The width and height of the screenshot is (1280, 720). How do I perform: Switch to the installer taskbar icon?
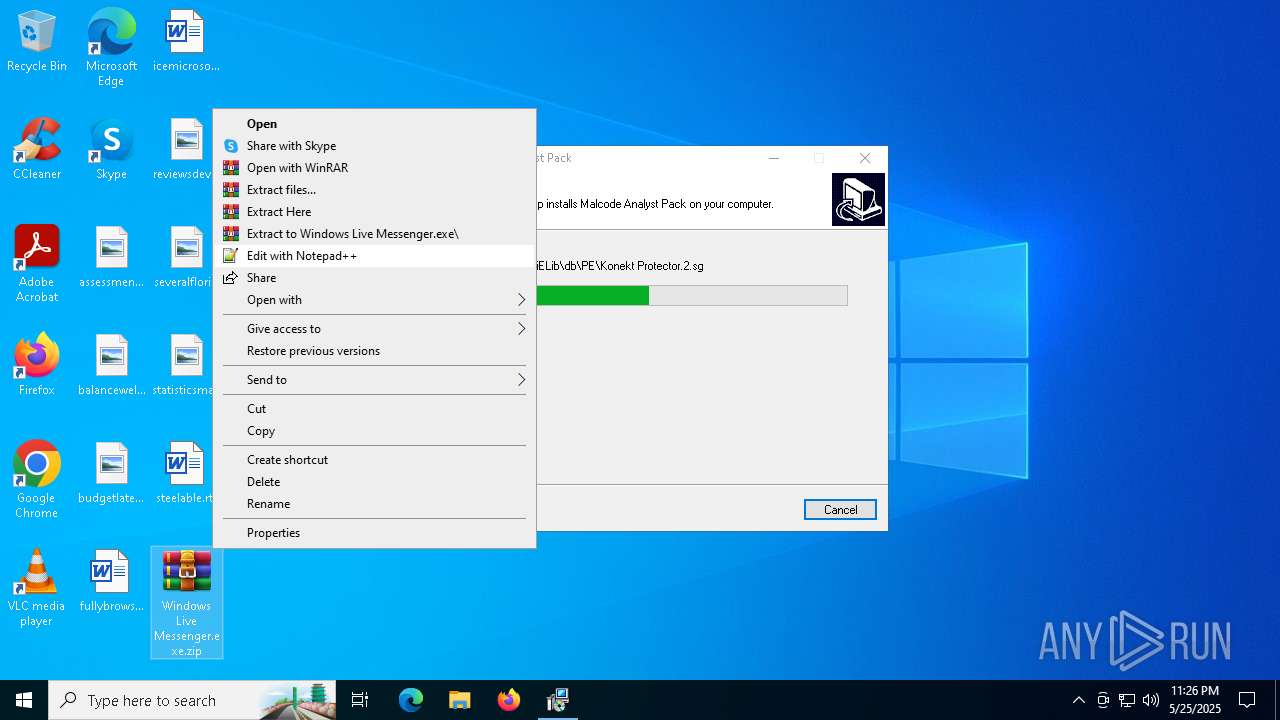(557, 700)
